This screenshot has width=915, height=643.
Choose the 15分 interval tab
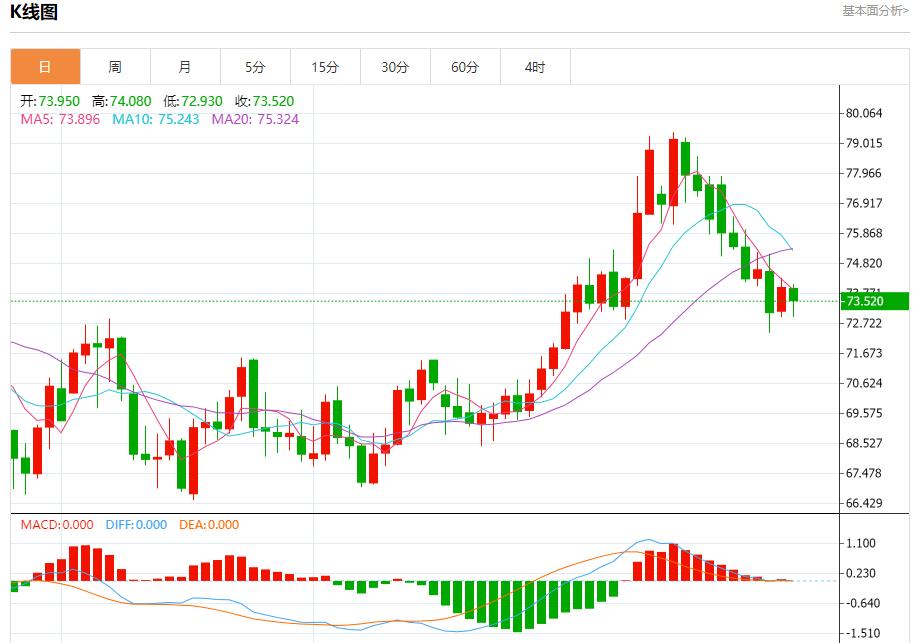click(325, 67)
